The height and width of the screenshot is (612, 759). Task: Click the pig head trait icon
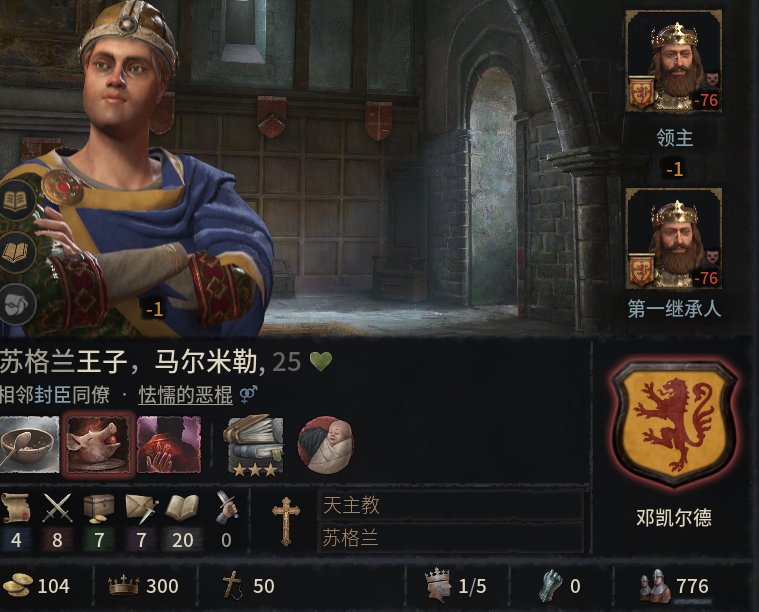point(99,444)
